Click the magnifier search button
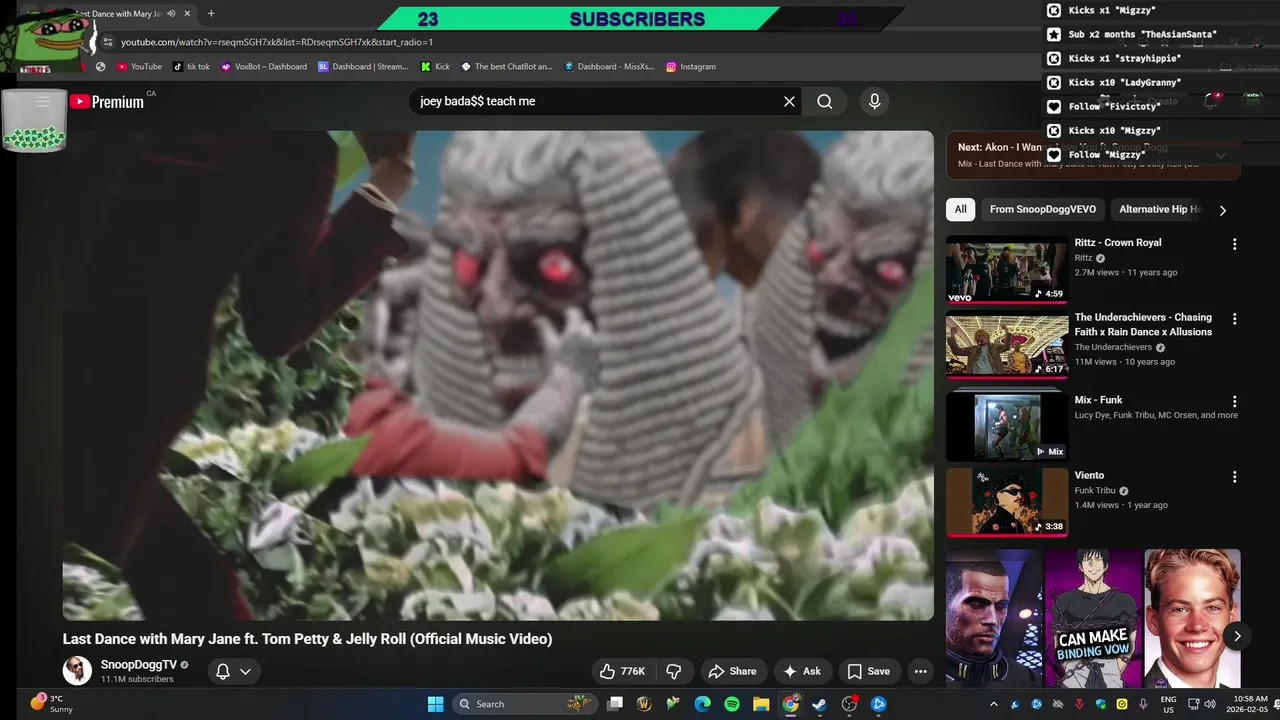The width and height of the screenshot is (1280, 720). 825,101
